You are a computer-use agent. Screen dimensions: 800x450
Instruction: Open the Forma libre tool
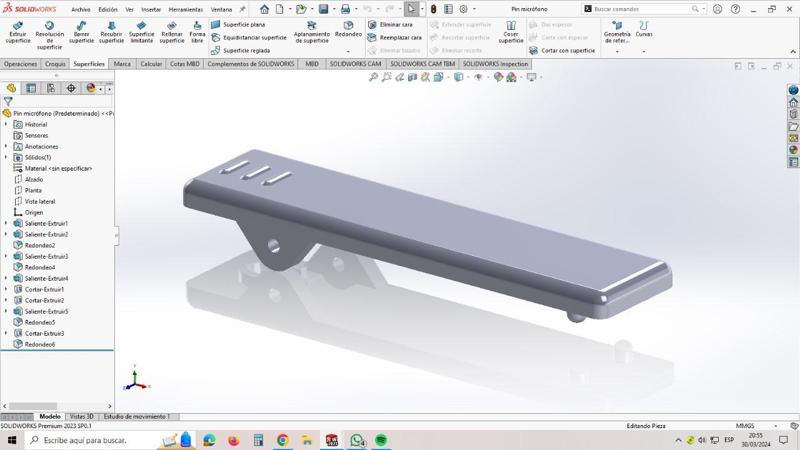[197, 32]
